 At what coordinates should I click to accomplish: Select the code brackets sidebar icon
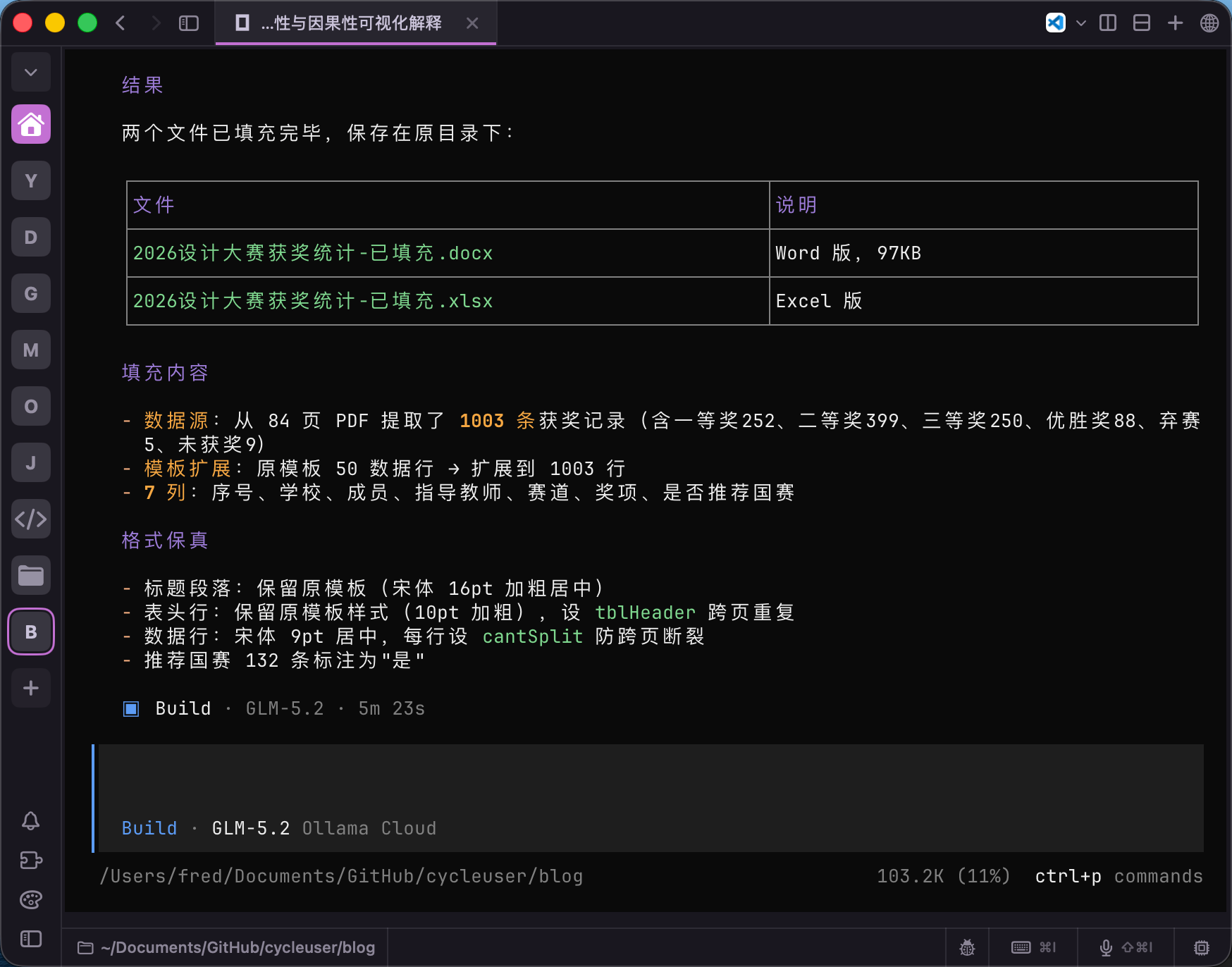coord(31,519)
